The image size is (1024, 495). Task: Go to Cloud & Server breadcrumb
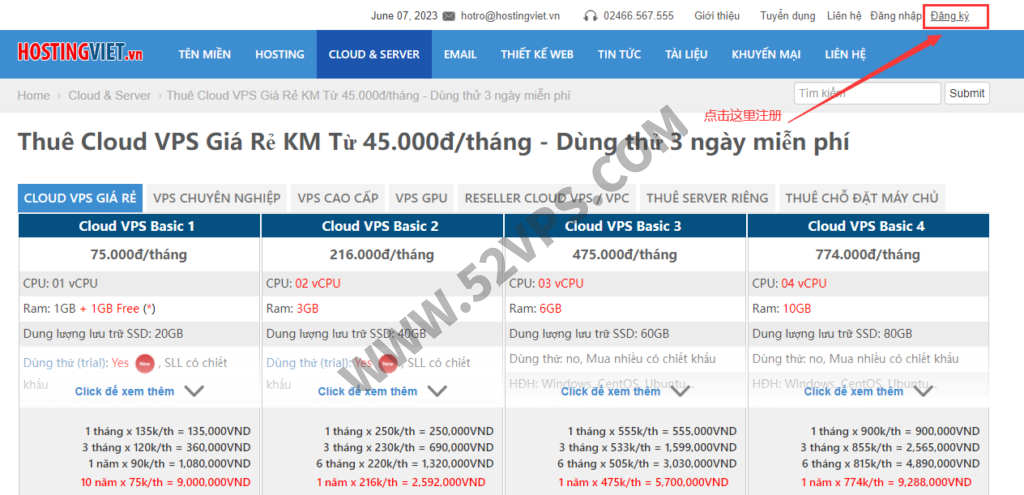pyautogui.click(x=110, y=95)
